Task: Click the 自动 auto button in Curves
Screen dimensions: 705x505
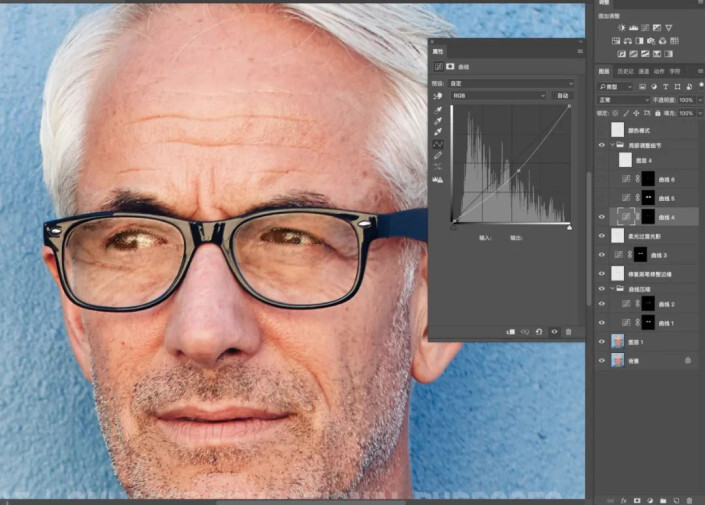Action: pos(562,95)
